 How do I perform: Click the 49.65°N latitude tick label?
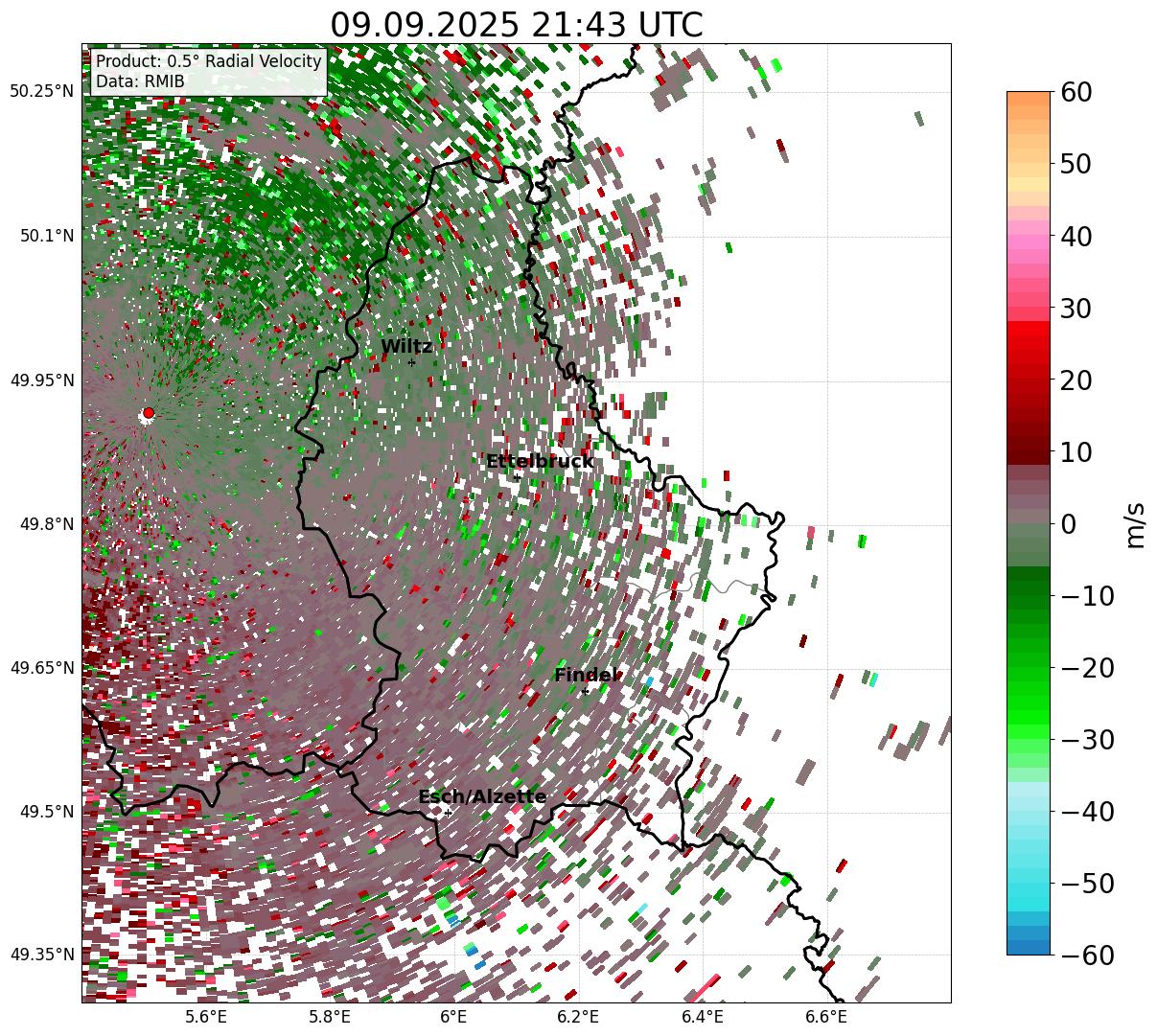tap(42, 668)
